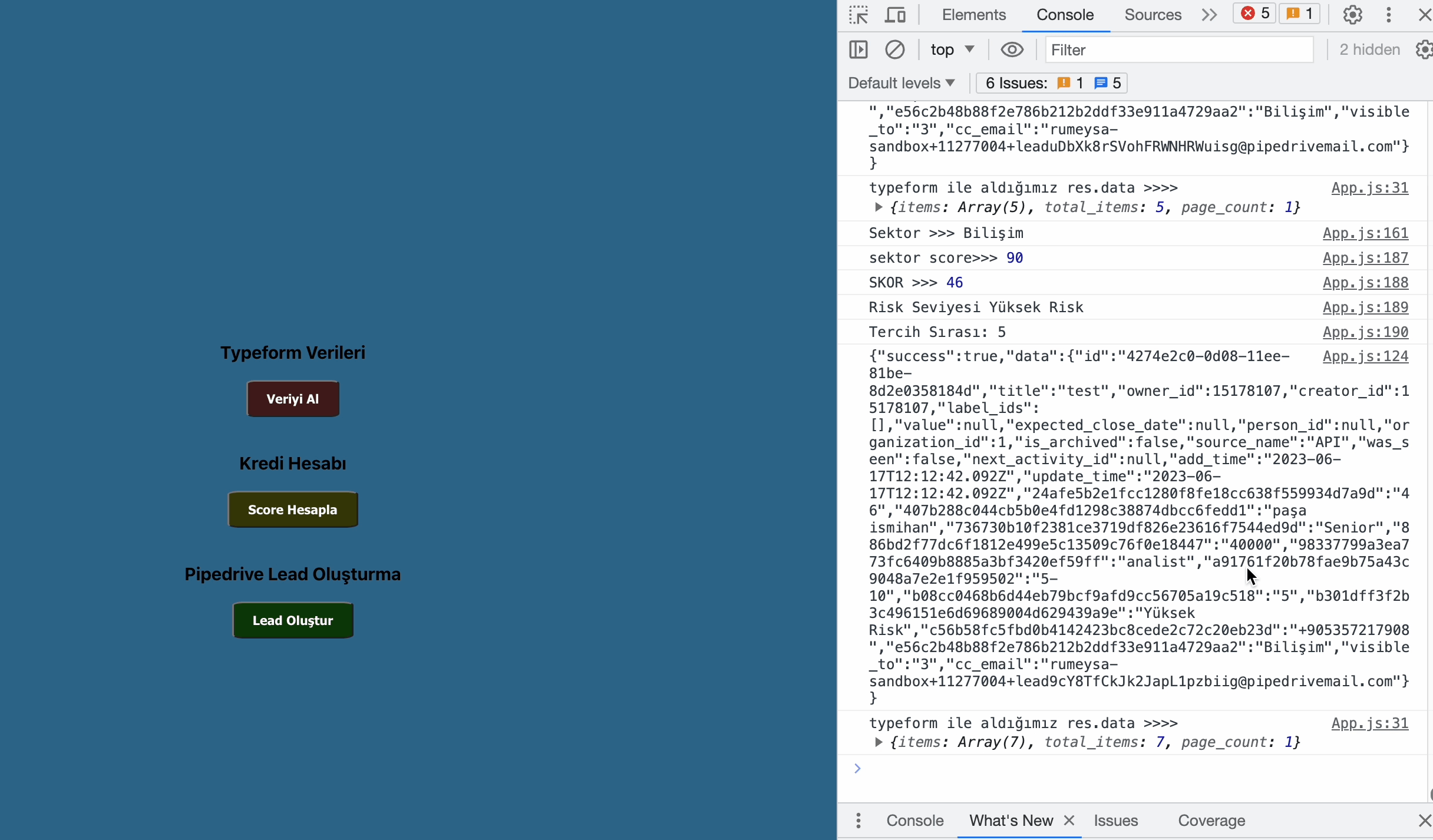The image size is (1433, 840).
Task: Open source link App.js:189
Action: click(1365, 307)
